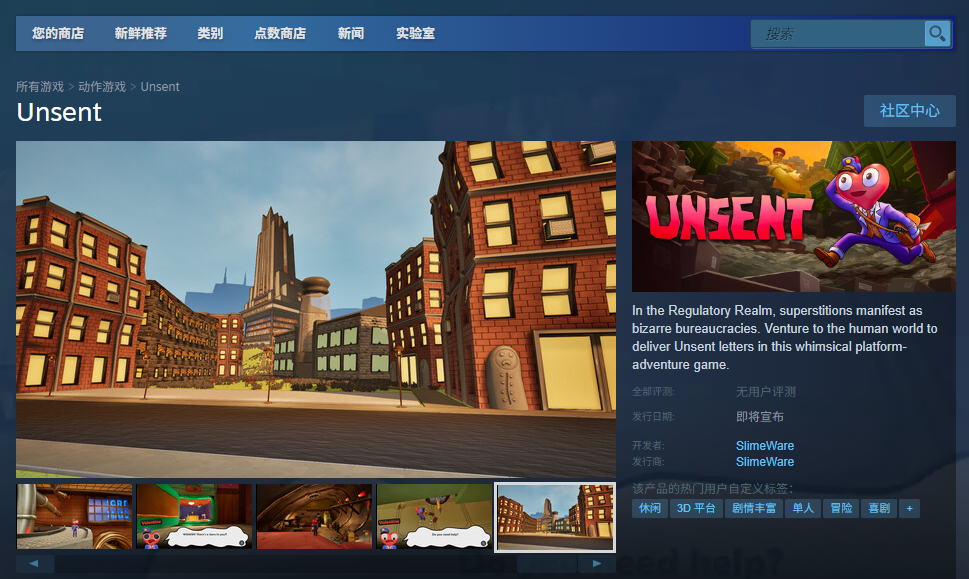Click the left scroll arrow under thumbnails
Screen dimensions: 969x579
click(35, 564)
